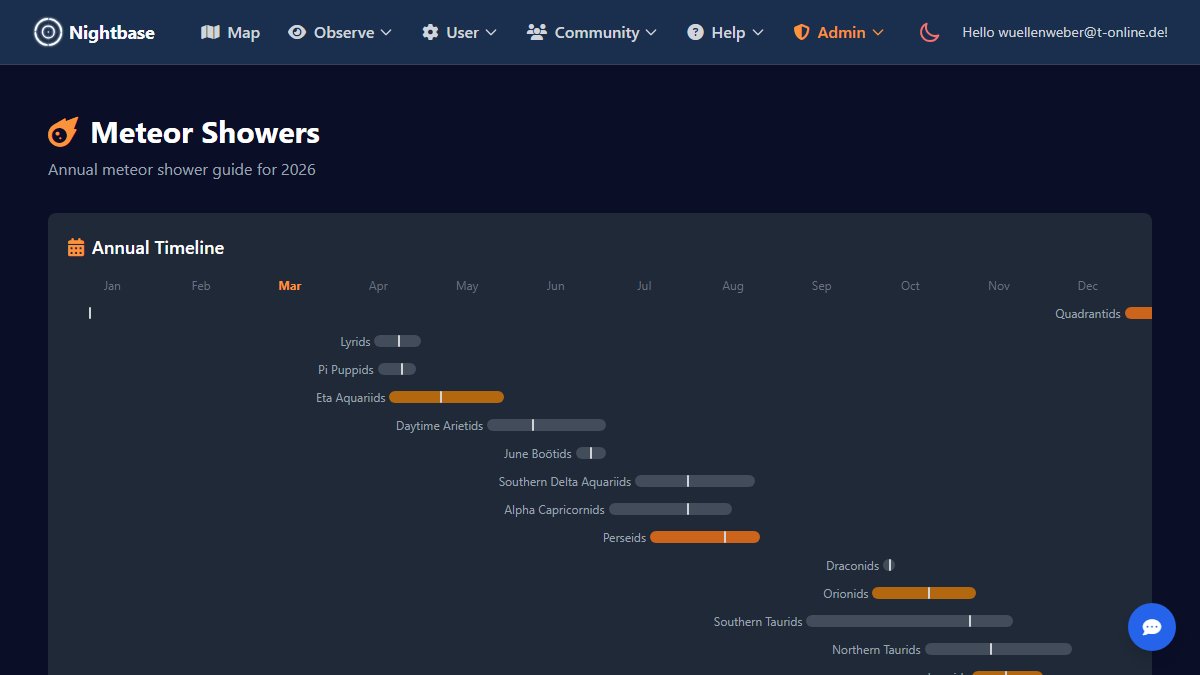Expand the Observe dropdown chevron
The width and height of the screenshot is (1200, 675).
386,33
